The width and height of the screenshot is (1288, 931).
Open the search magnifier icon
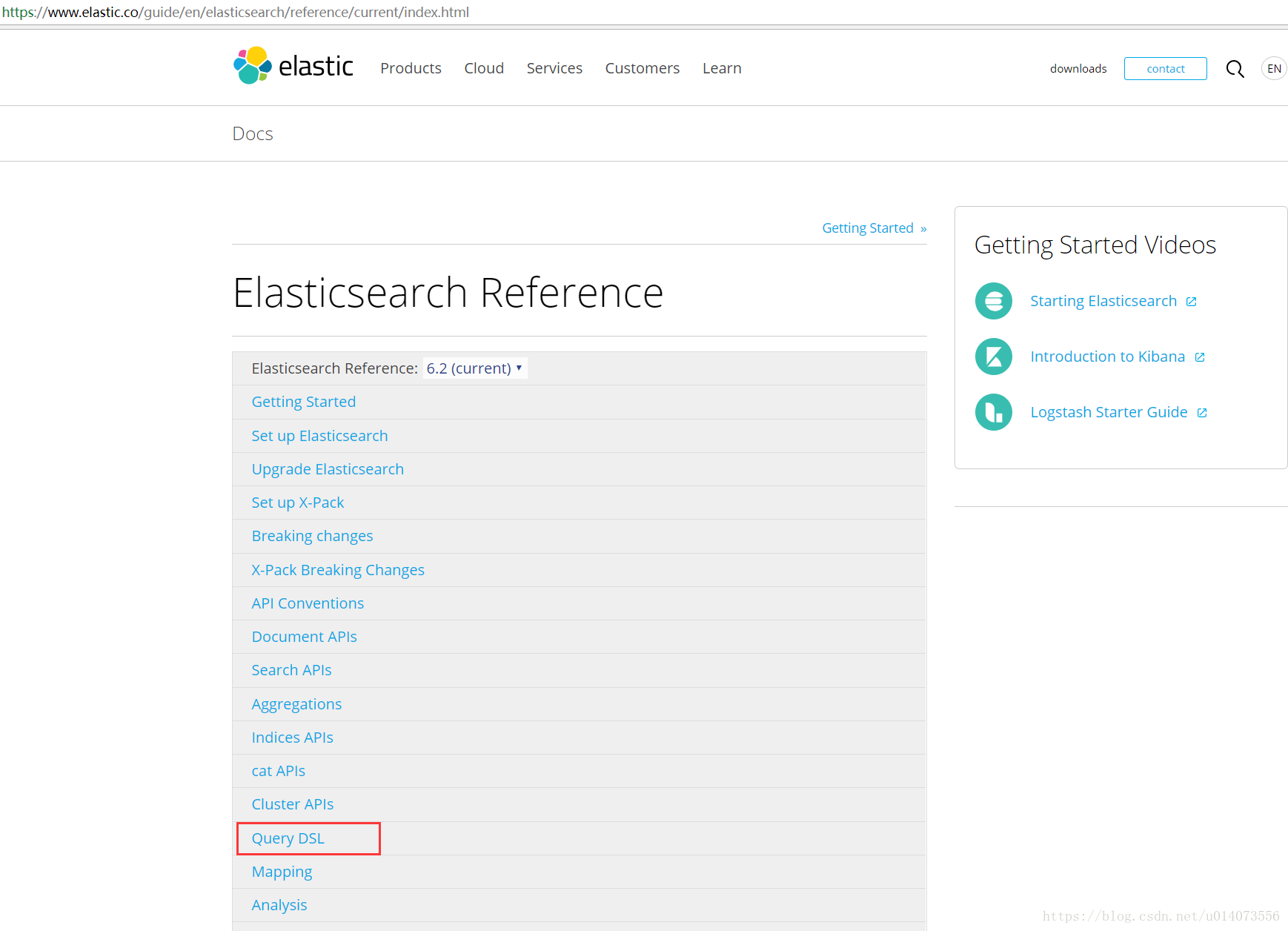[x=1235, y=69]
